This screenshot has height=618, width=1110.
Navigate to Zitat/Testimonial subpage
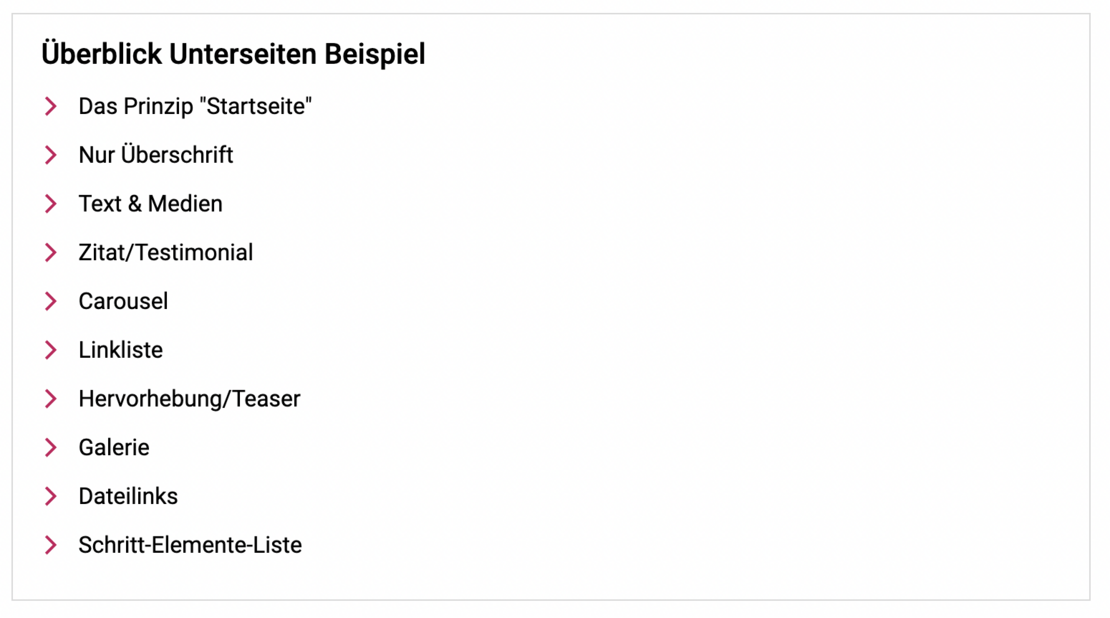click(166, 253)
